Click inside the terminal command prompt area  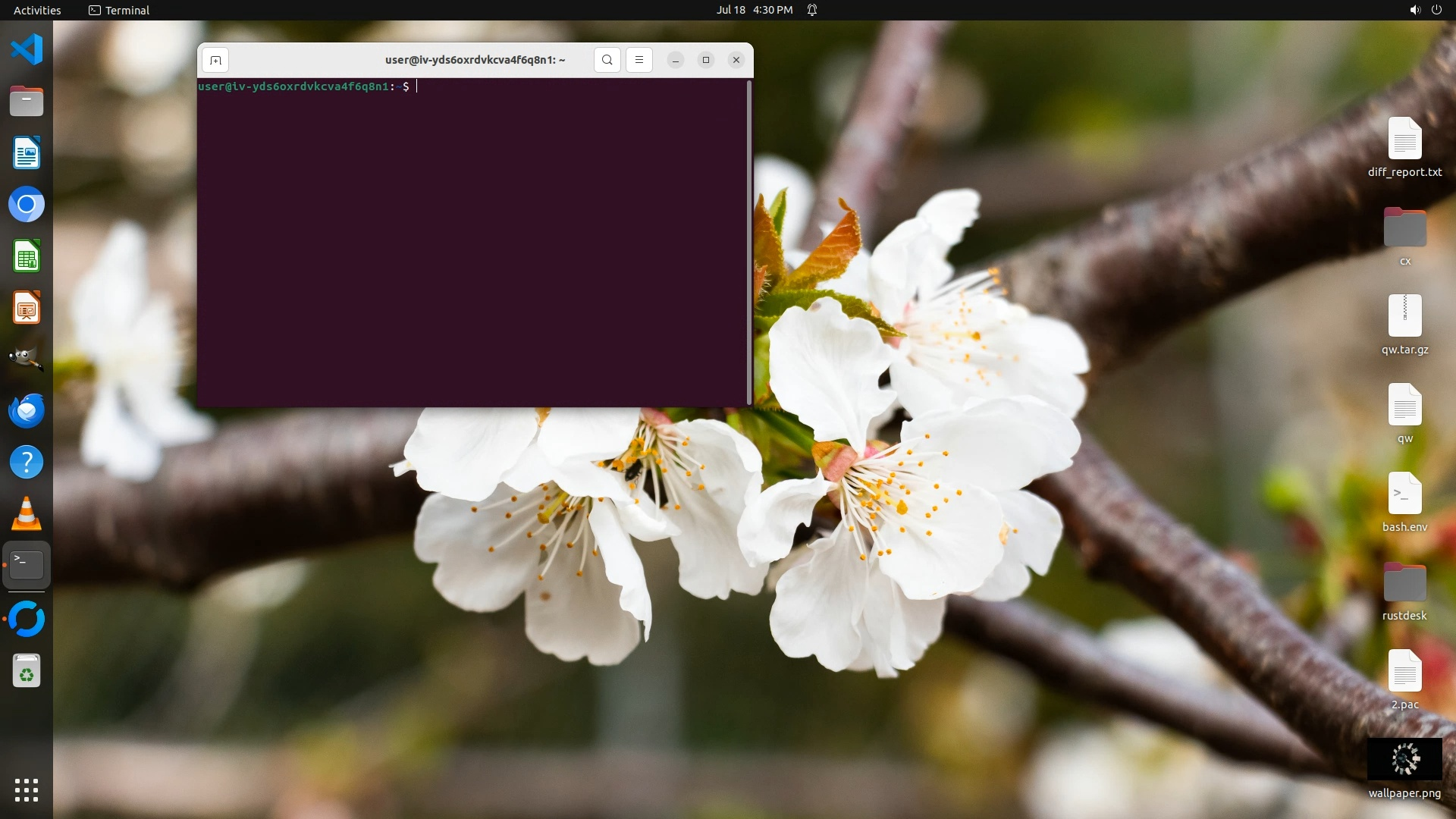coord(470,243)
